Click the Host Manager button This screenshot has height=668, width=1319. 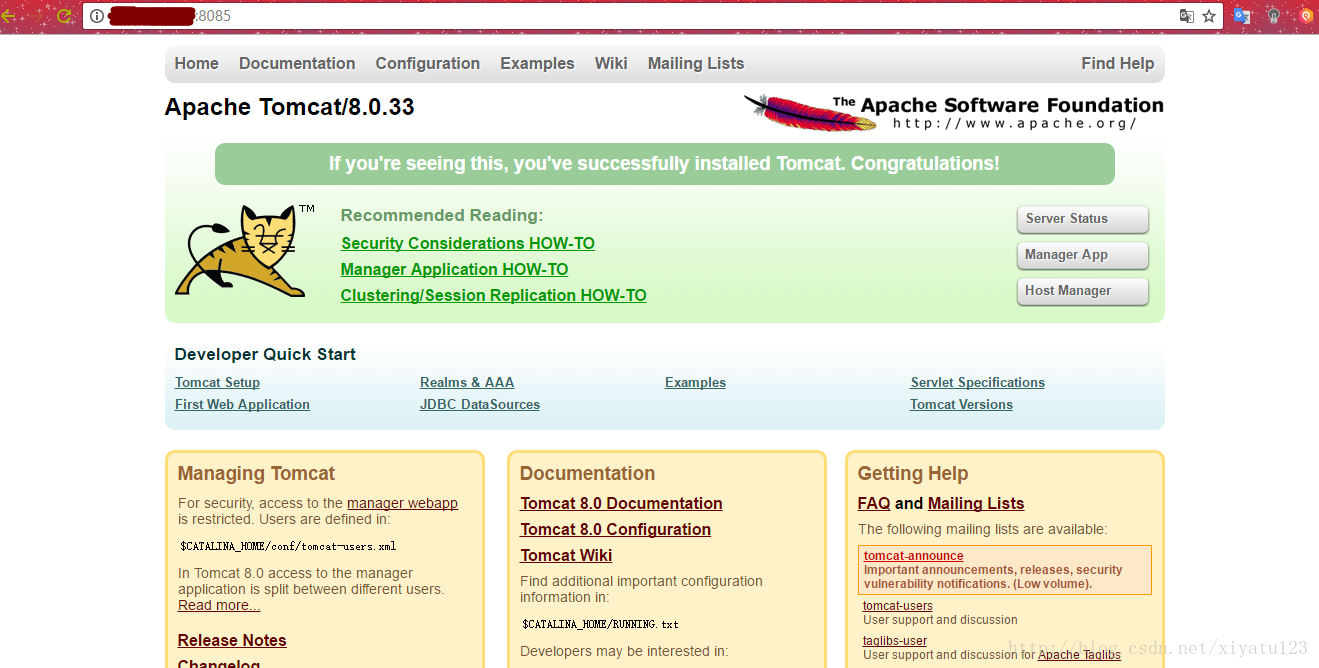pos(1082,291)
